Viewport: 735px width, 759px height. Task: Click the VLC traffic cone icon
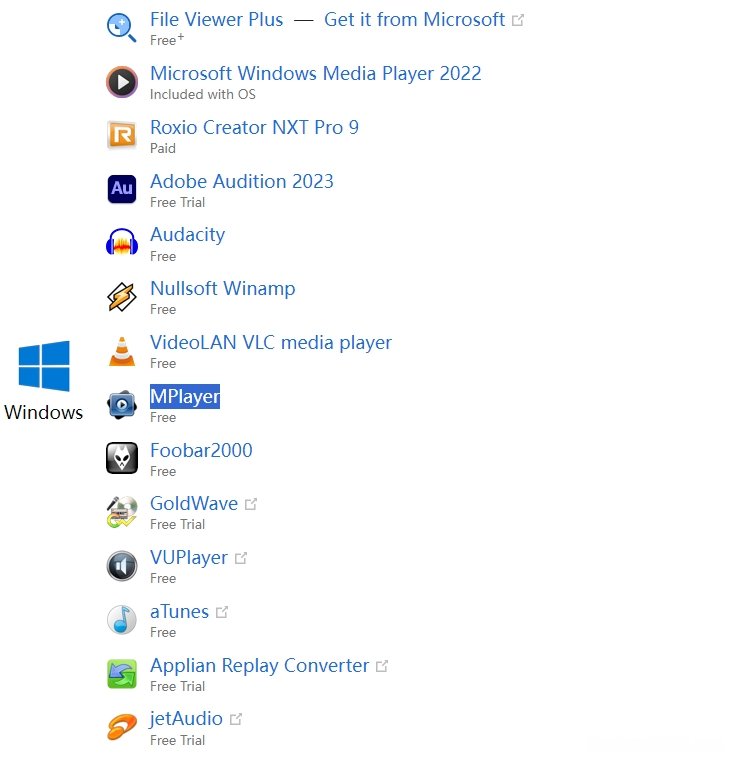point(122,351)
